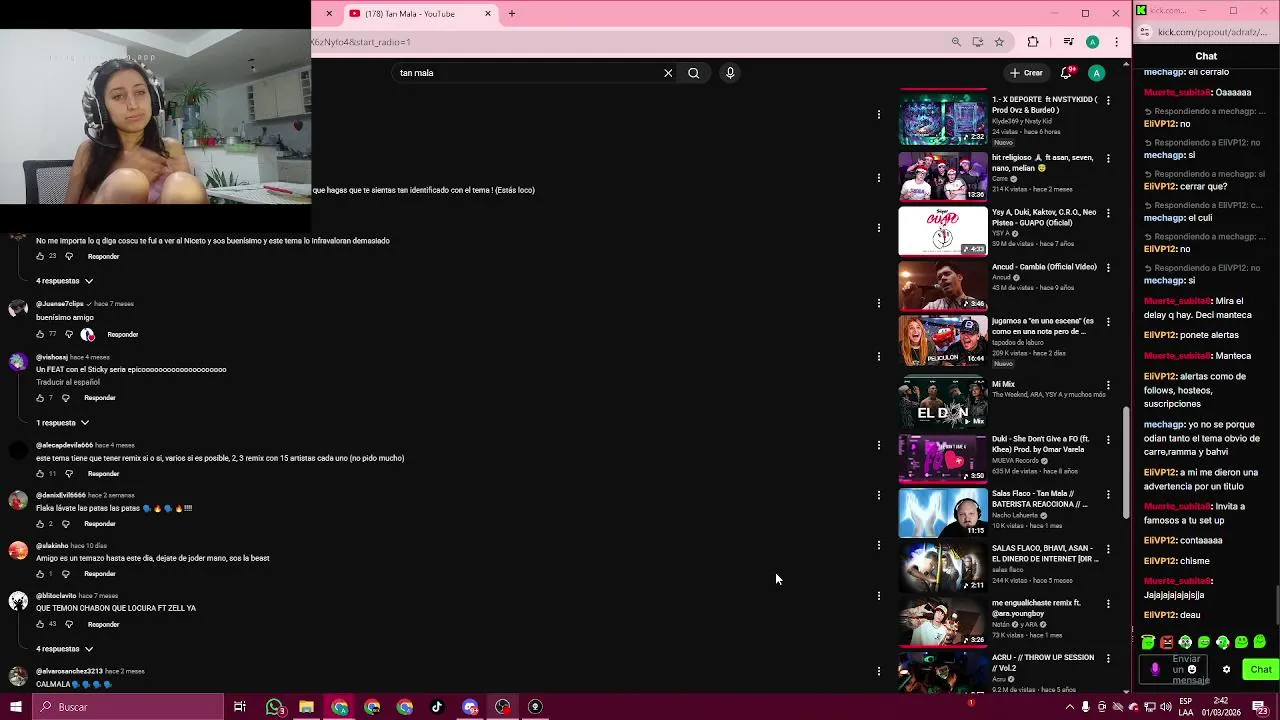1280x720 pixels.
Task: Open WhatsApp from the taskbar
Action: (x=275, y=707)
